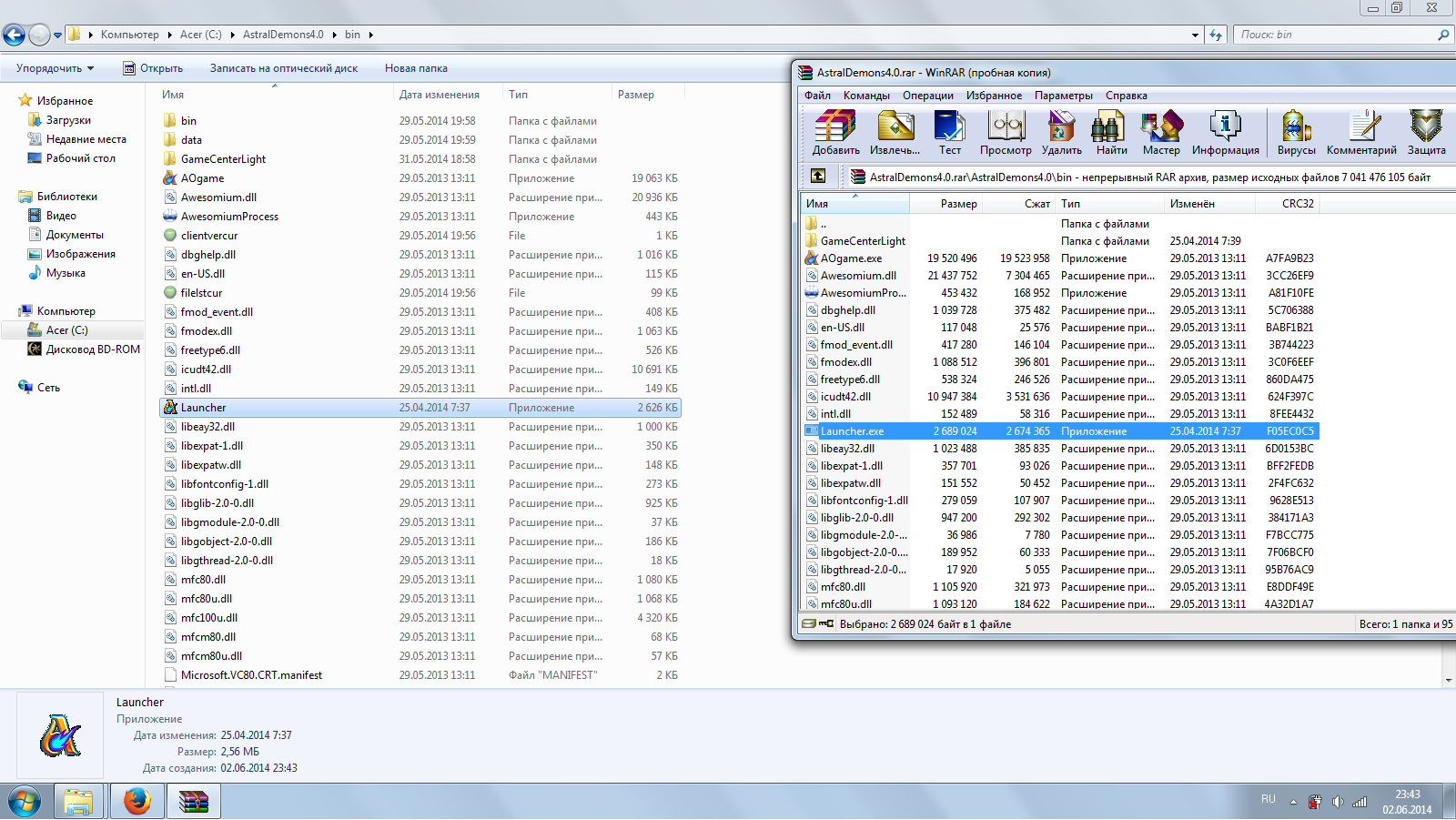
Task: Select the AOgame application in Explorer
Action: pyautogui.click(x=202, y=178)
